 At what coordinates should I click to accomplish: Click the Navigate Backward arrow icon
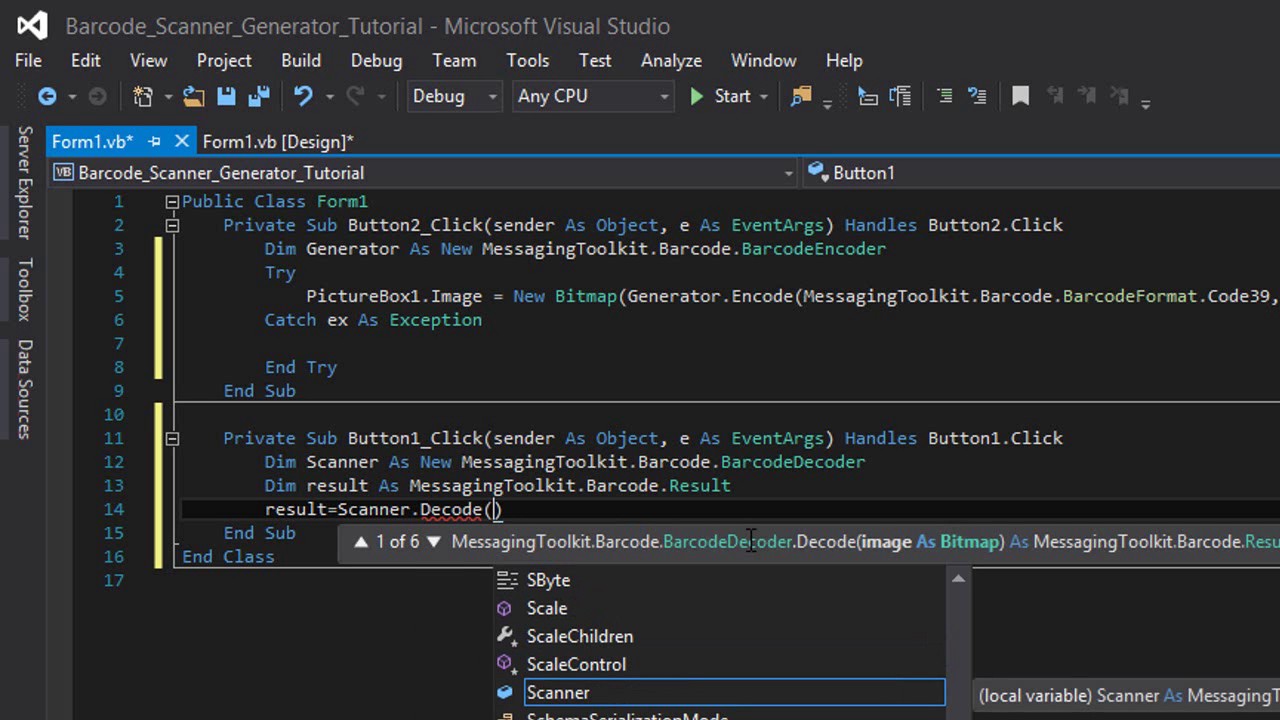[x=47, y=96]
